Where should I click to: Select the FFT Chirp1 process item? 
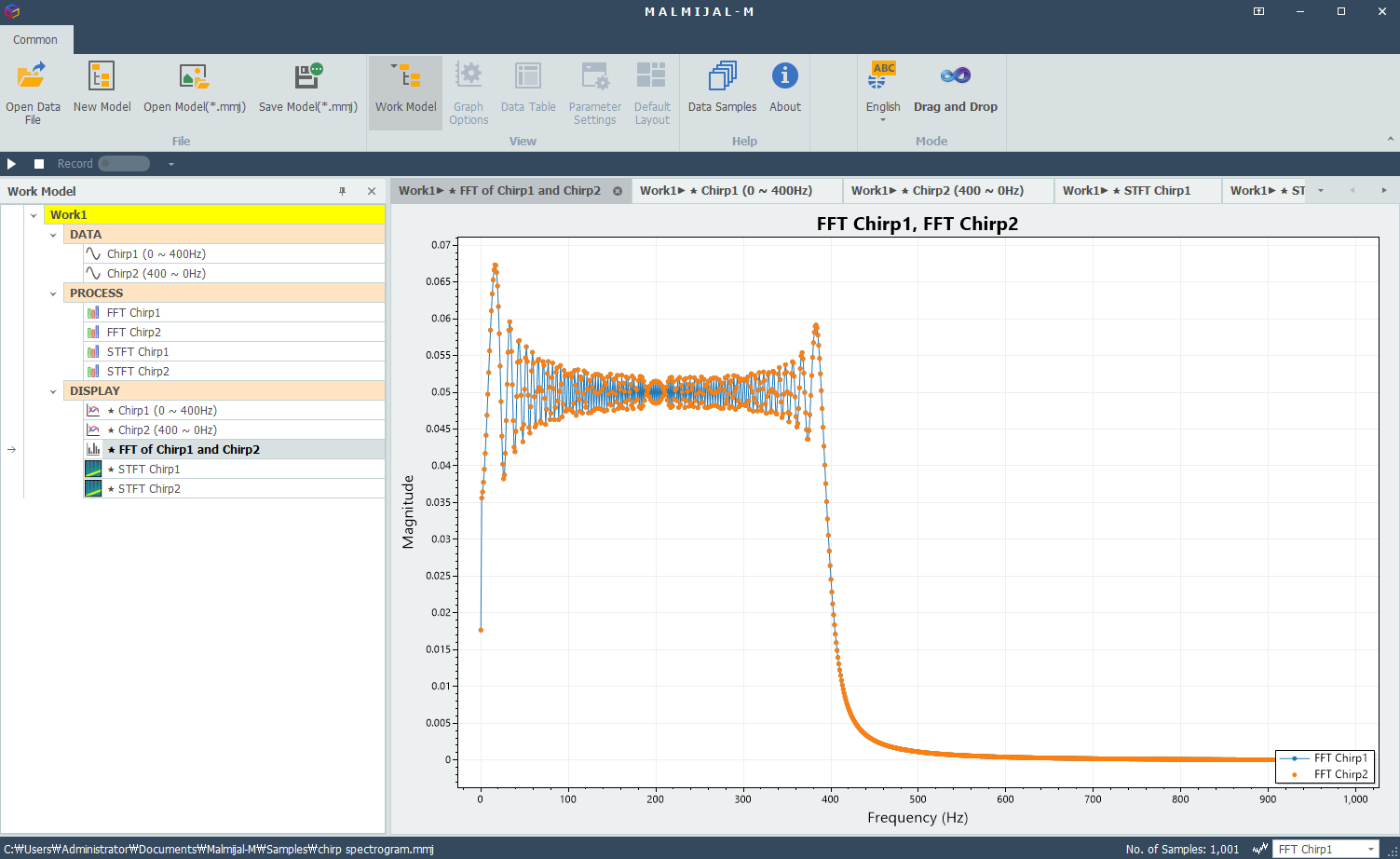pyautogui.click(x=234, y=313)
